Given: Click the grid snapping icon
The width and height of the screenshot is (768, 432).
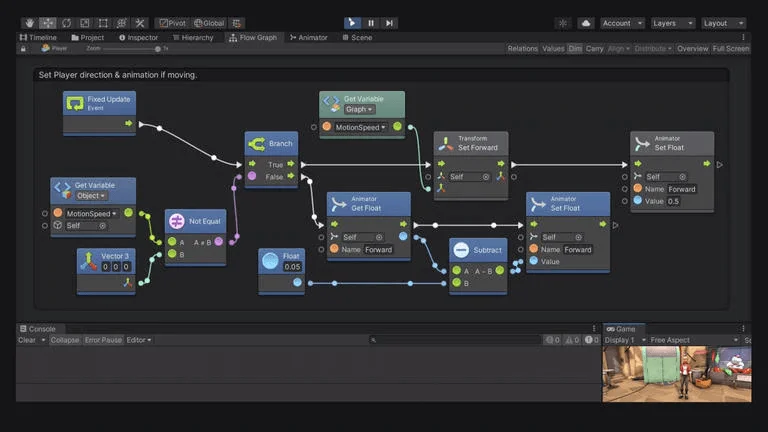Looking at the screenshot, I should (237, 23).
